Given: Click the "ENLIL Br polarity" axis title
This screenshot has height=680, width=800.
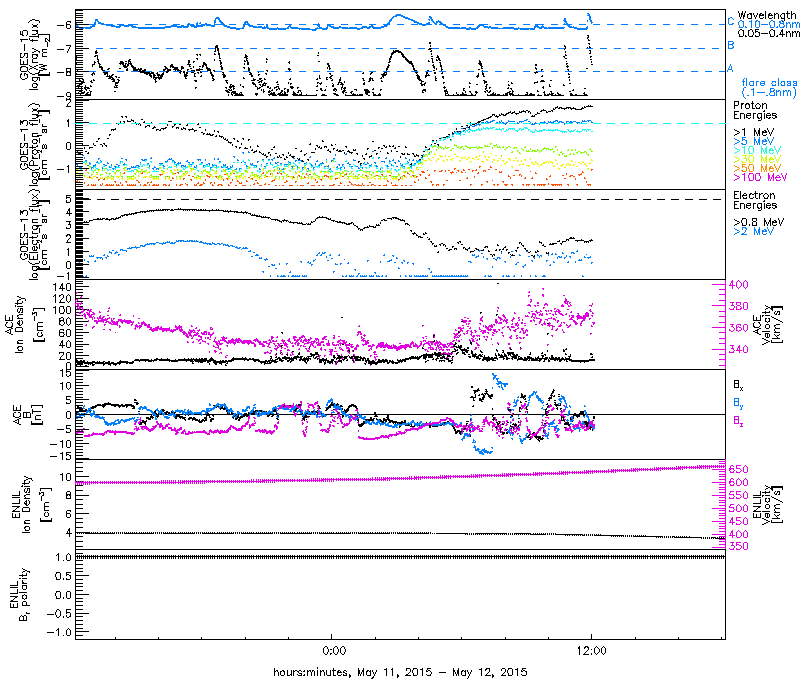Looking at the screenshot, I should (20, 594).
